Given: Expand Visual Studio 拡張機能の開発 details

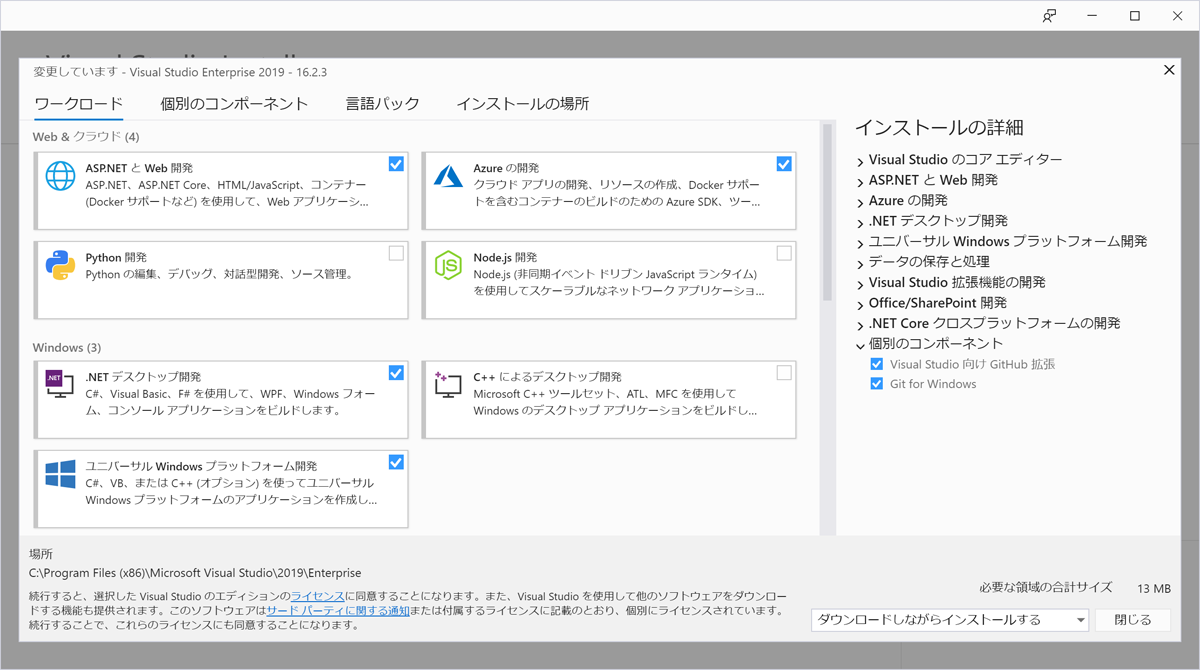Looking at the screenshot, I should point(860,283).
